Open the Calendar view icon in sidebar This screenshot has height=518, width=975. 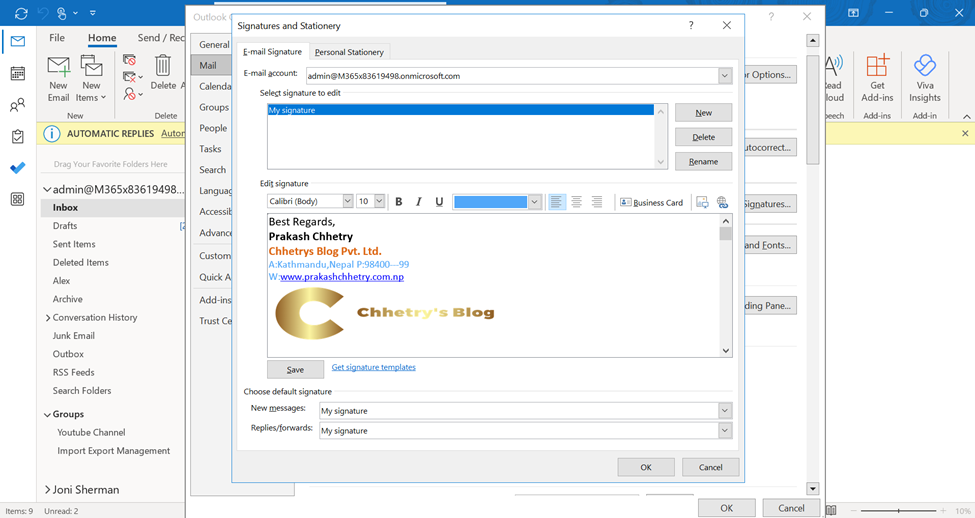click(17, 73)
